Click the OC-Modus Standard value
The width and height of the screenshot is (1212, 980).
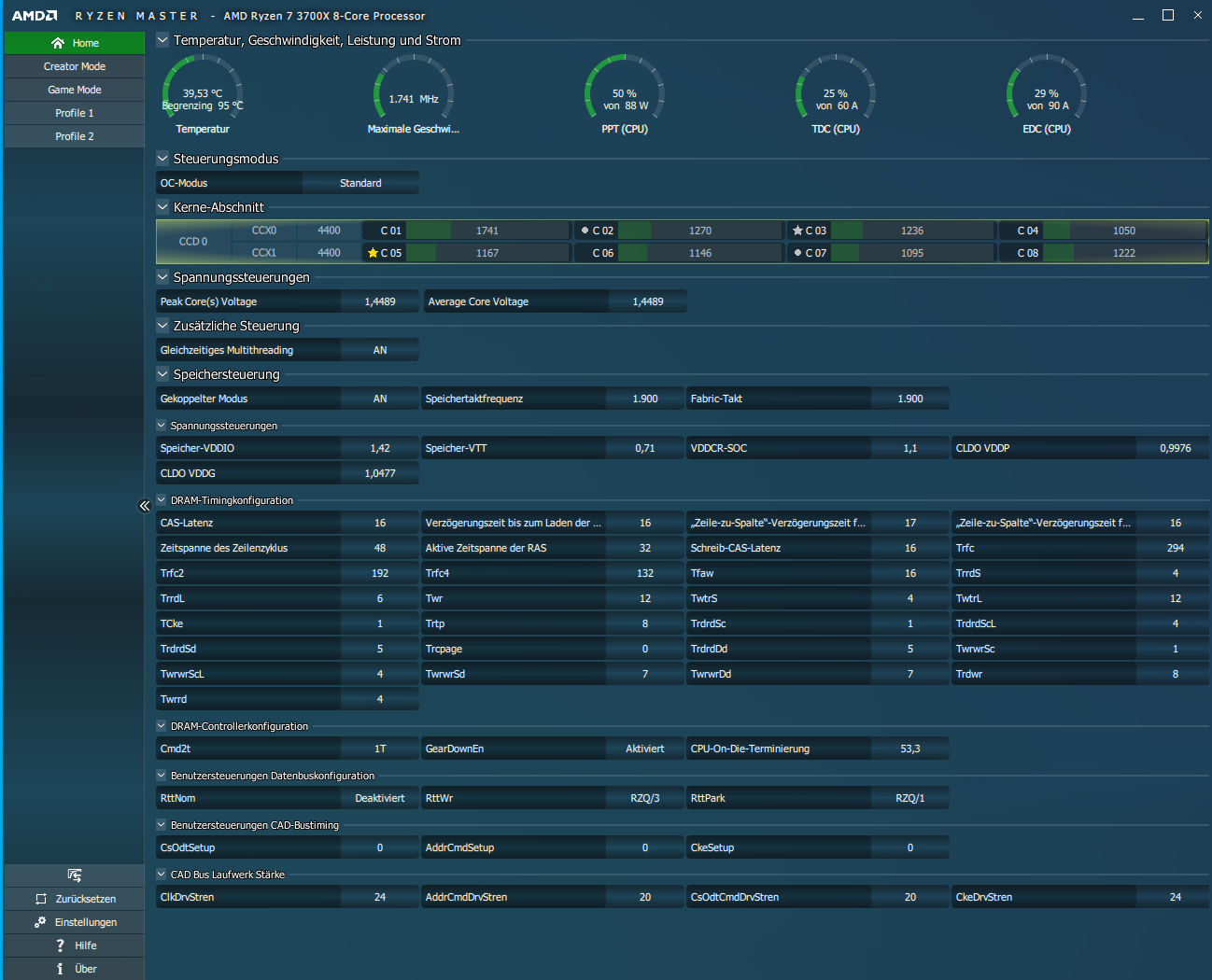coord(360,183)
